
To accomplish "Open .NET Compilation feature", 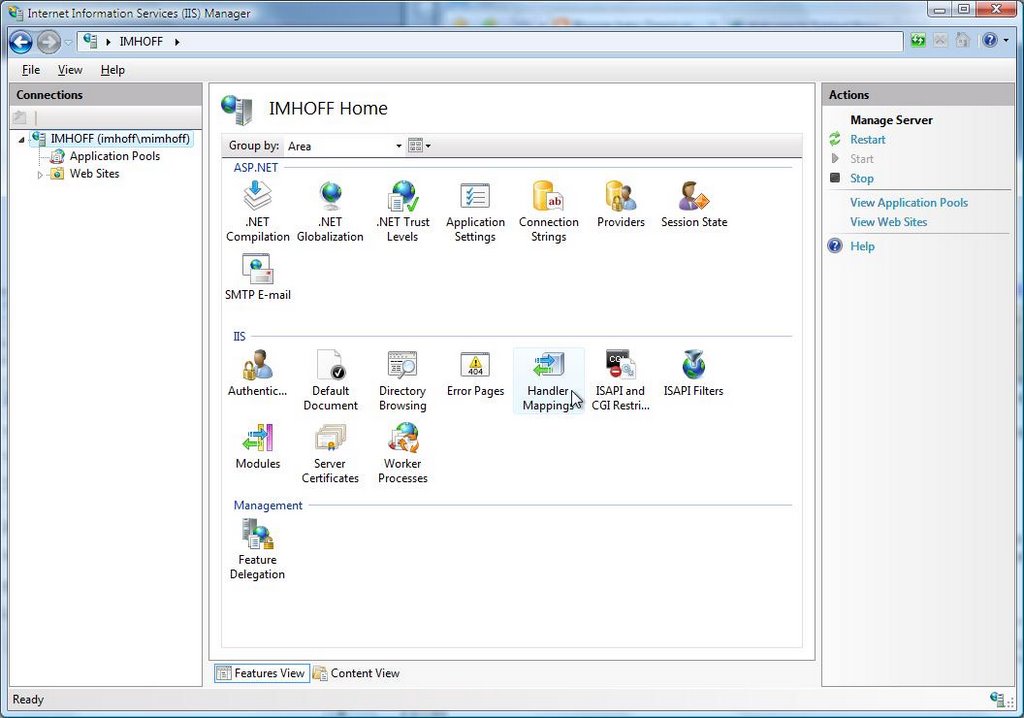I will pos(257,212).
